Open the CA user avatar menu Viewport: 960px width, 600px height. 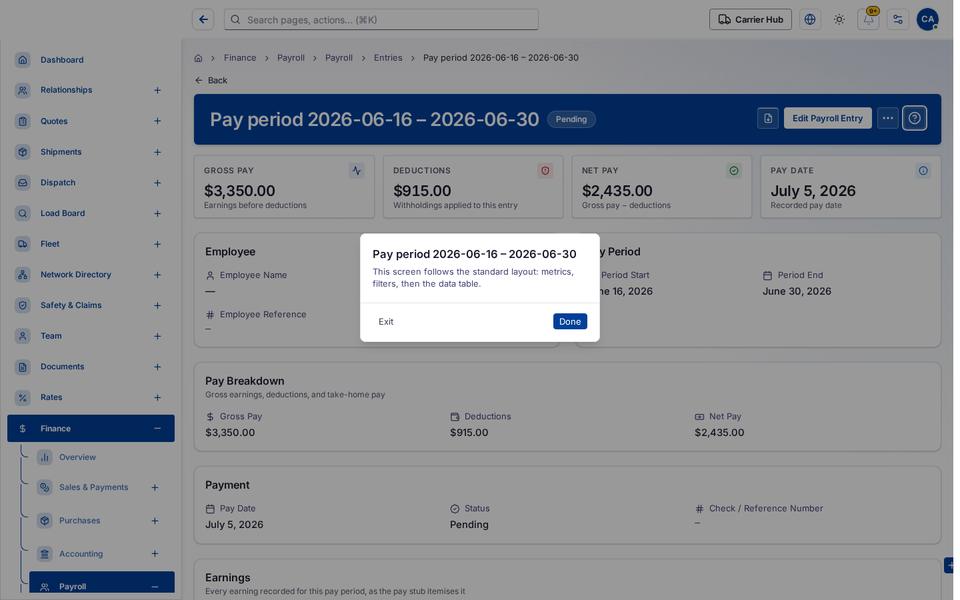[928, 20]
